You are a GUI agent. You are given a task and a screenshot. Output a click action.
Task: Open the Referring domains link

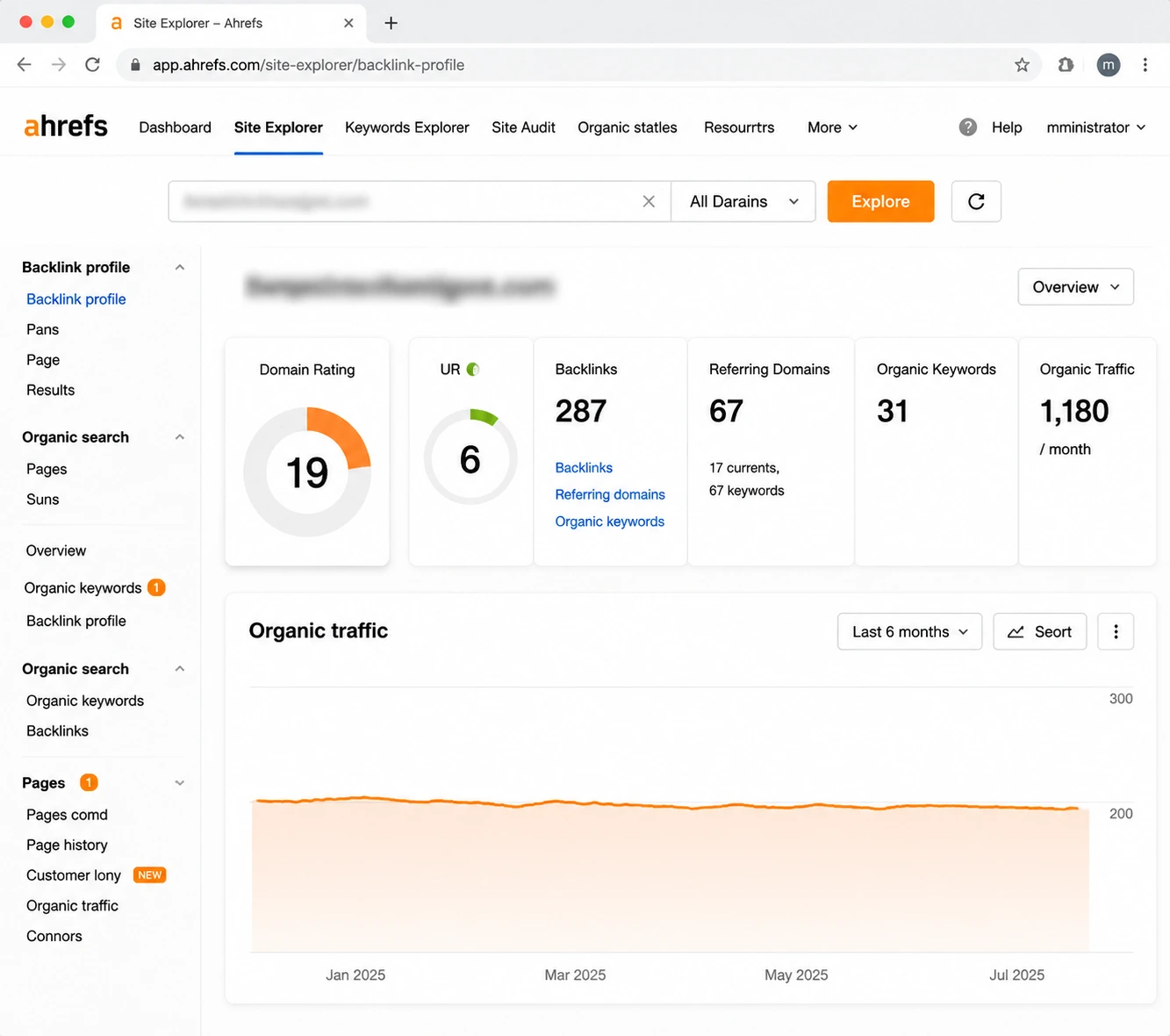point(610,494)
